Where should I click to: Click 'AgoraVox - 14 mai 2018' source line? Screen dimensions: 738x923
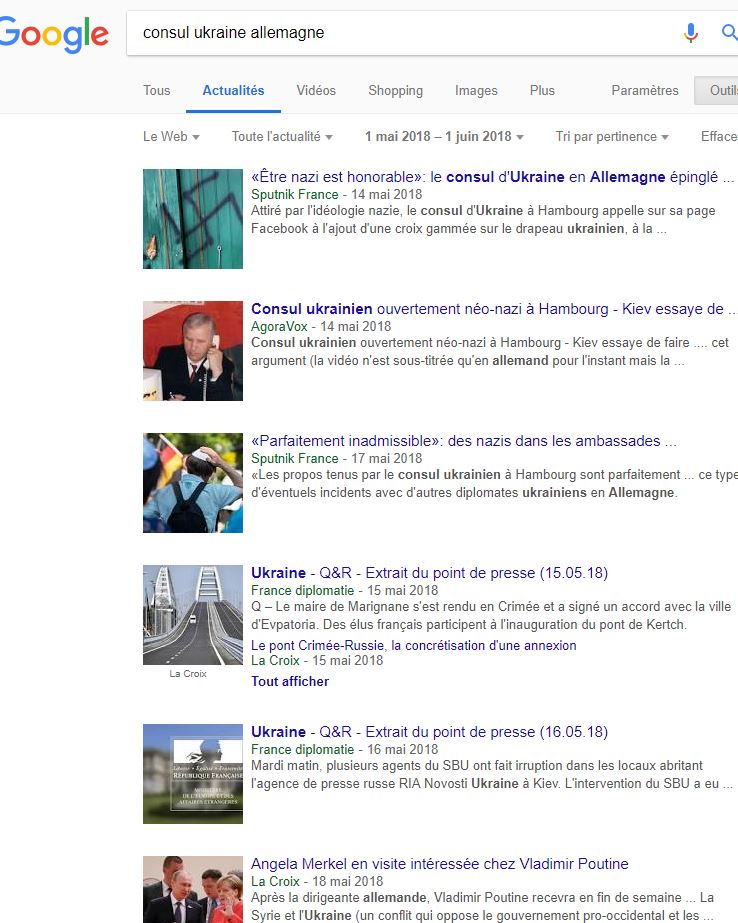coord(321,326)
